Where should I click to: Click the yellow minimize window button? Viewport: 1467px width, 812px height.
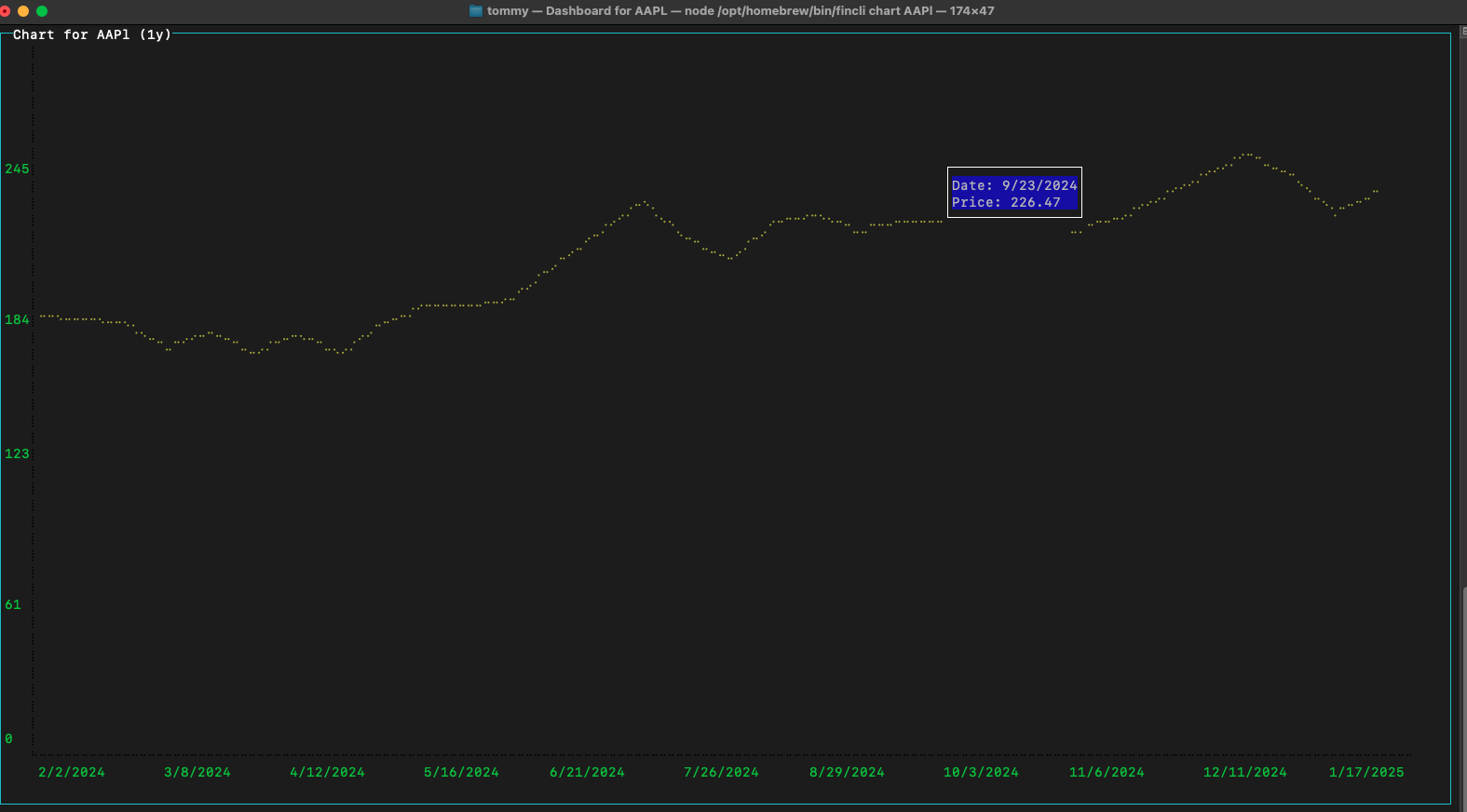coord(23,11)
